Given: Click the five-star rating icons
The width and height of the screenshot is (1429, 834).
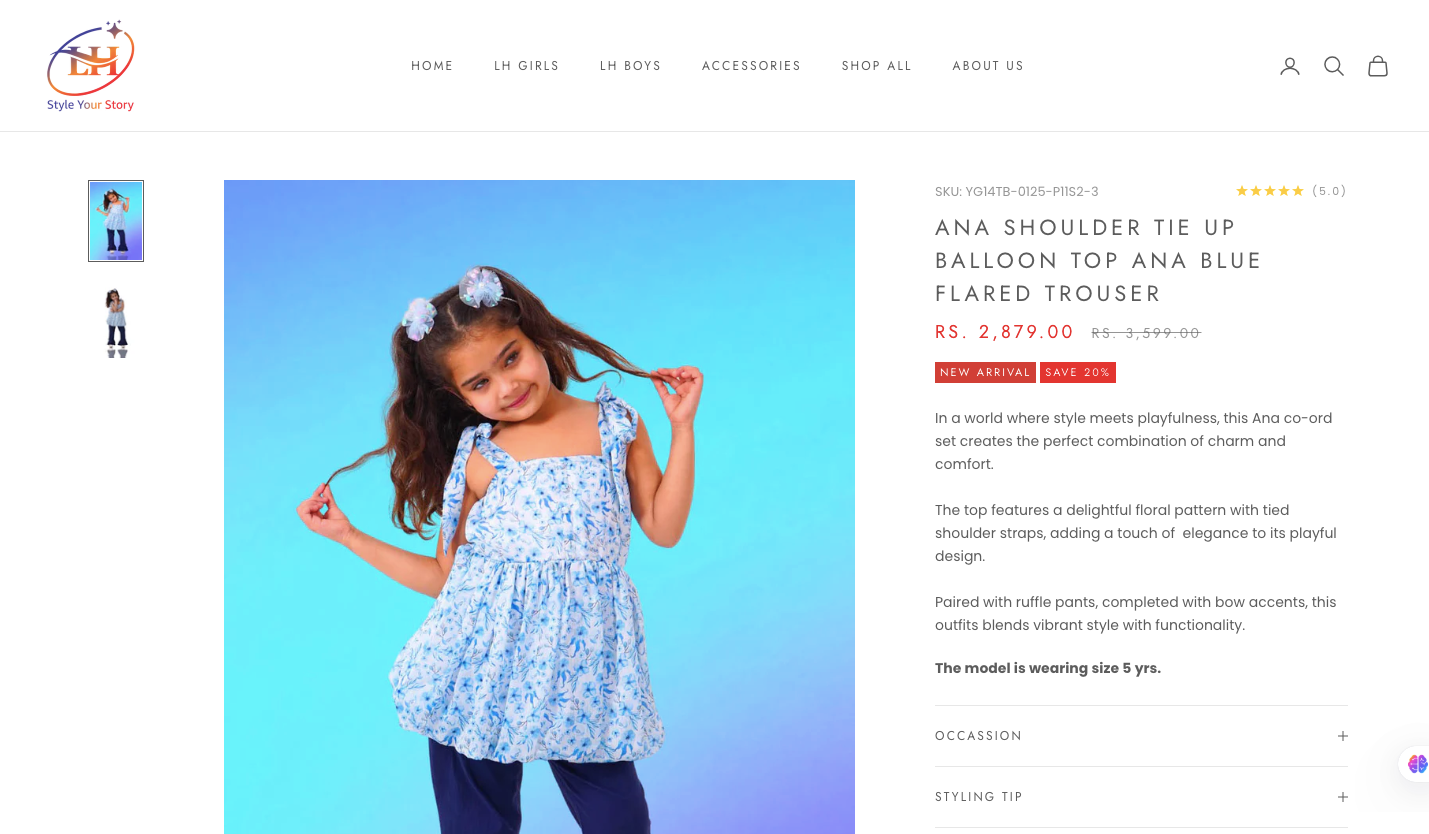Looking at the screenshot, I should click(1270, 191).
